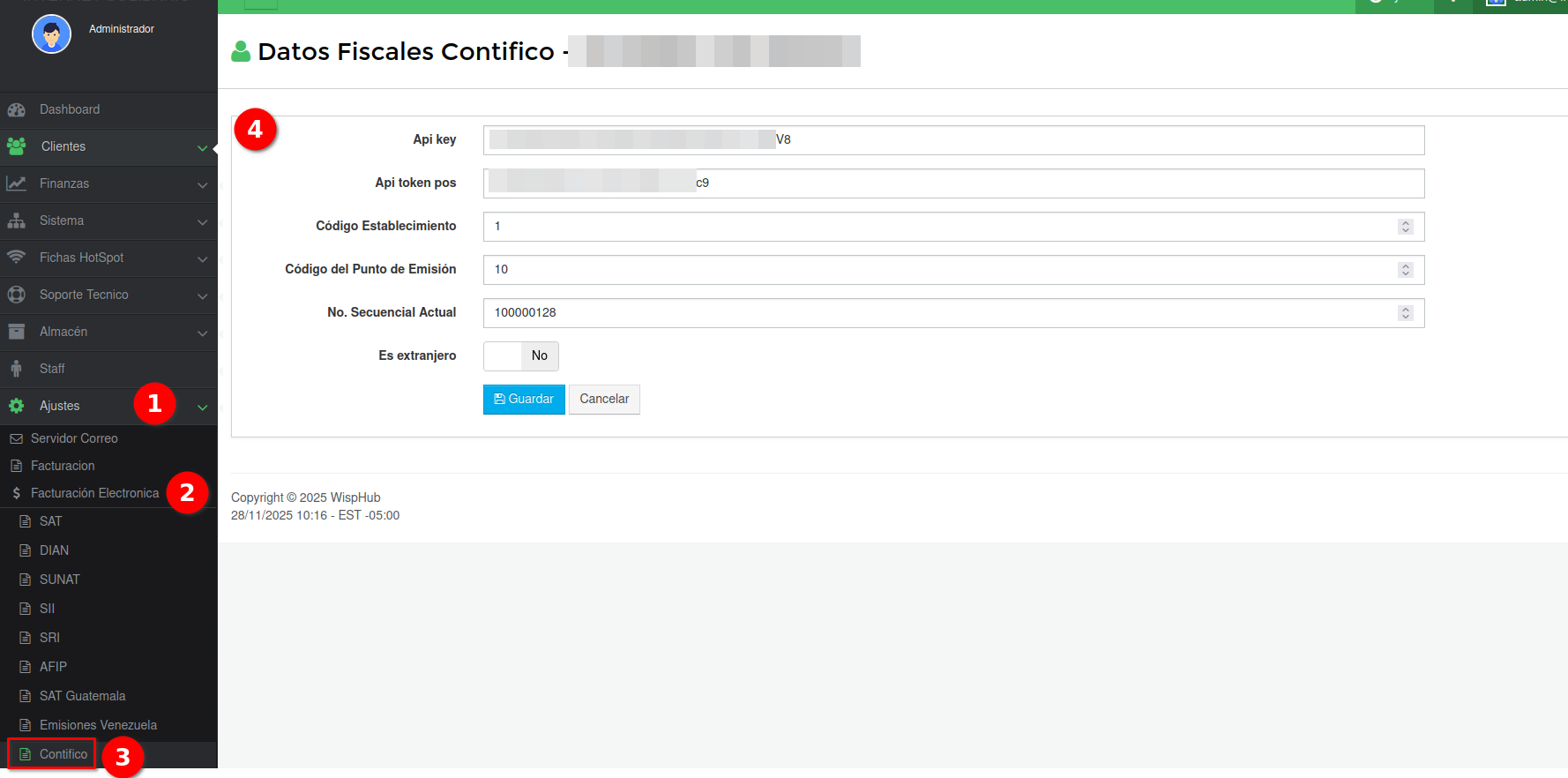Click the Finanzas chart icon
The height and width of the screenshot is (778, 1568).
[x=16, y=183]
